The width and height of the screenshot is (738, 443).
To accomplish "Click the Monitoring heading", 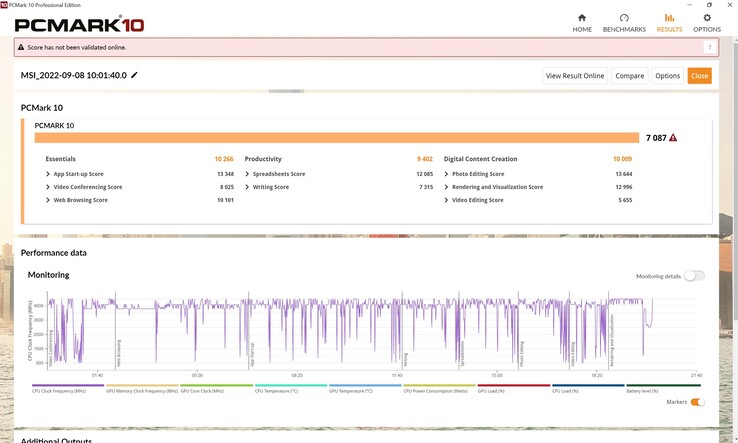I will [48, 275].
